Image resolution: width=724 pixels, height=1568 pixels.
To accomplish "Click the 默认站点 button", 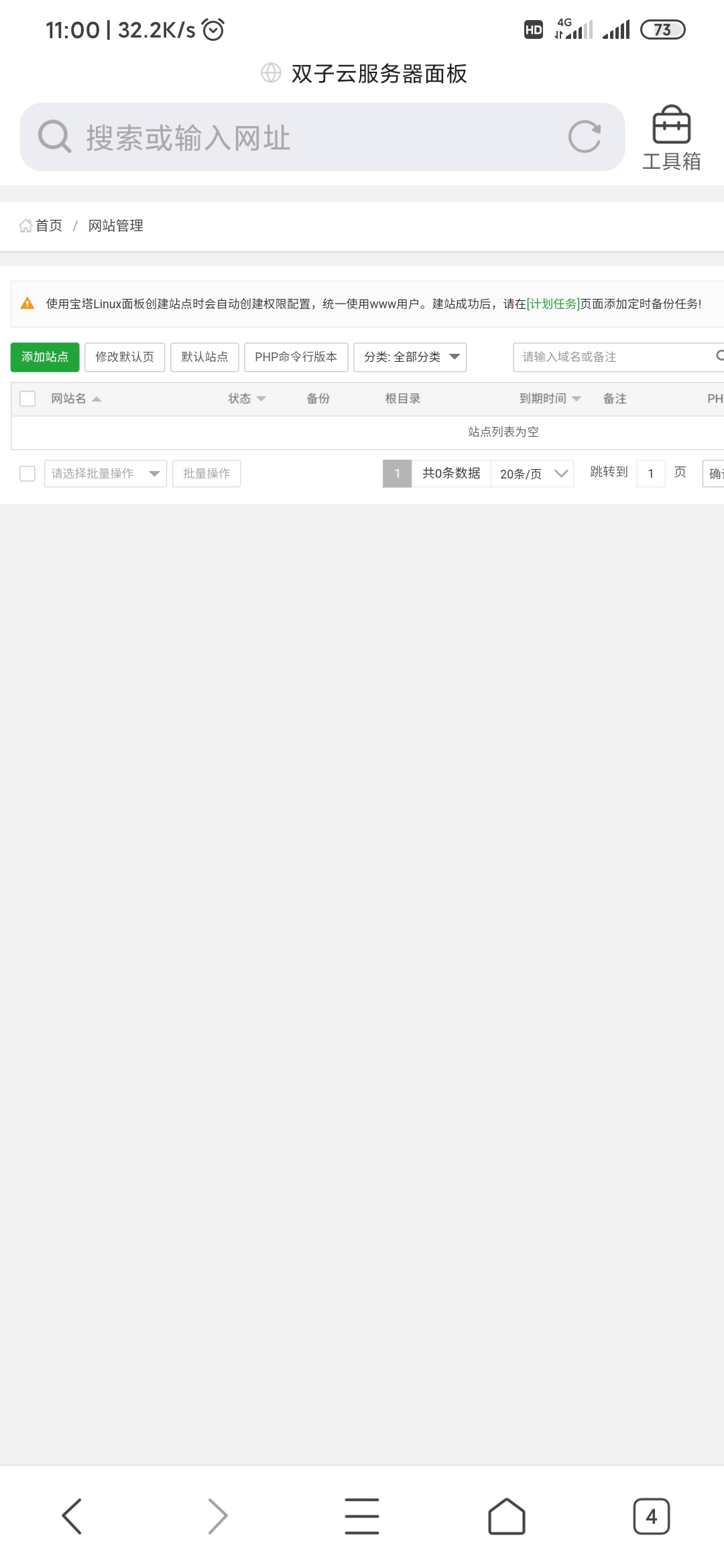I will [204, 357].
